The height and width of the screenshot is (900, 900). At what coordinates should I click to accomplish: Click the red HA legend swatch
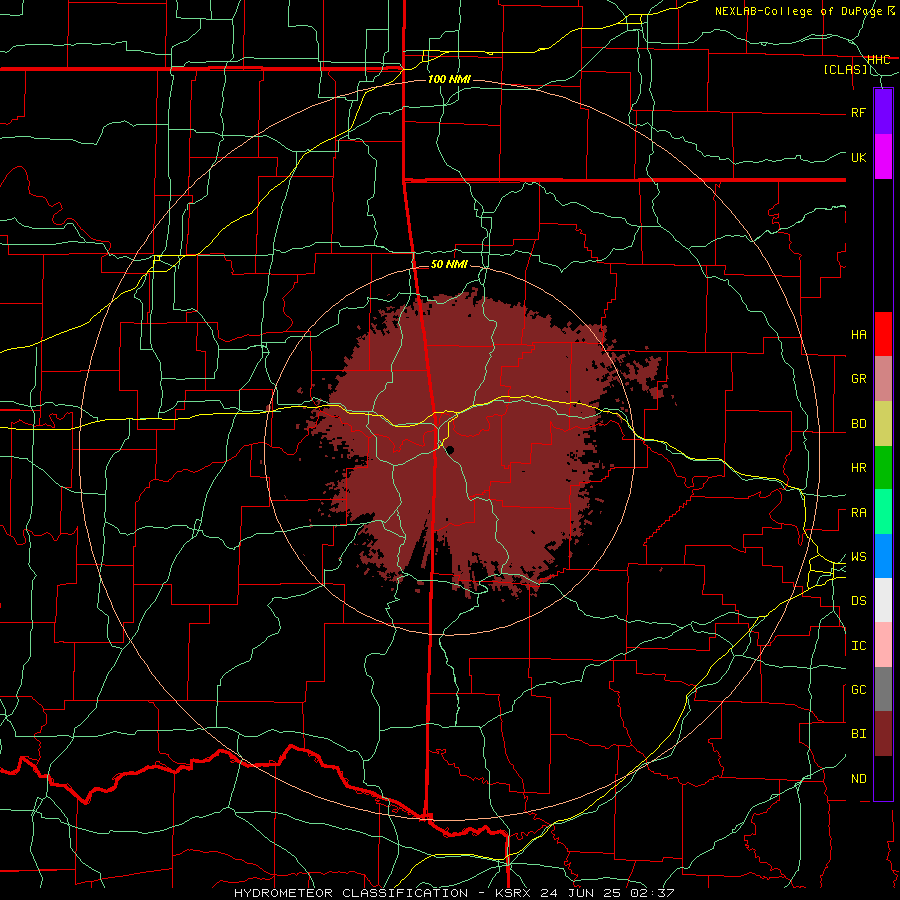[x=883, y=334]
